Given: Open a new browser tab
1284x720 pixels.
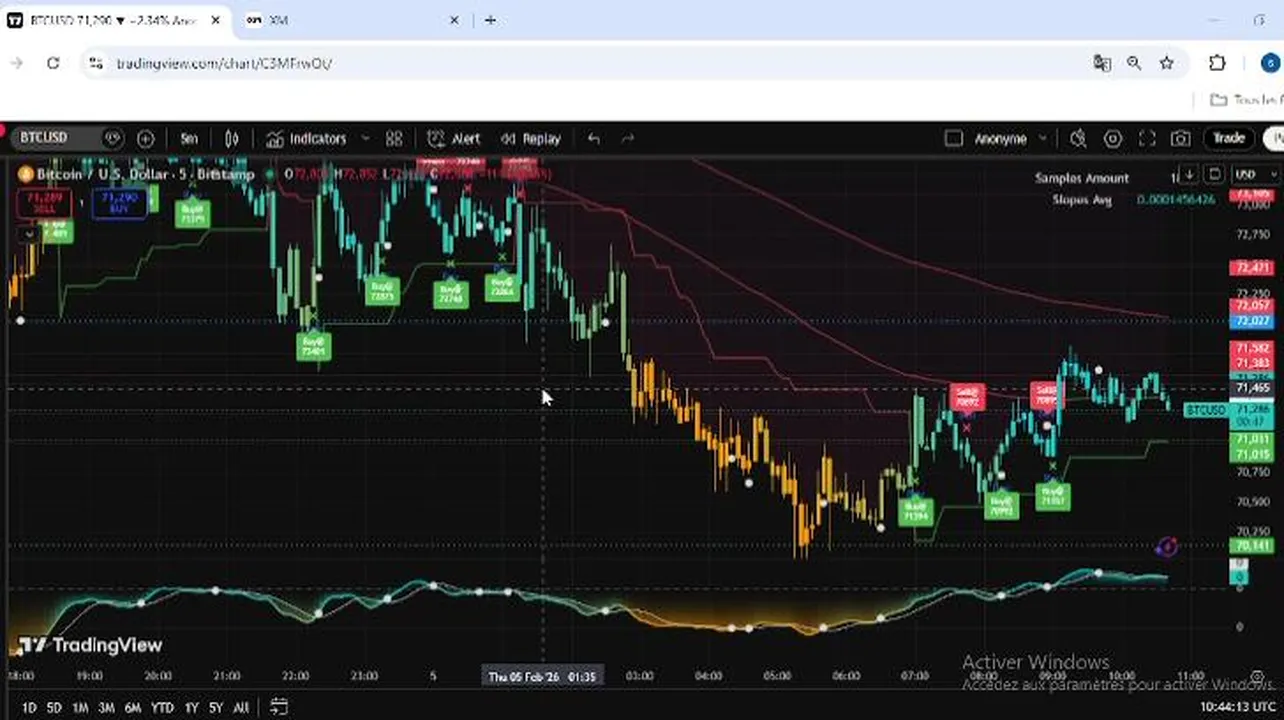Looking at the screenshot, I should point(490,20).
